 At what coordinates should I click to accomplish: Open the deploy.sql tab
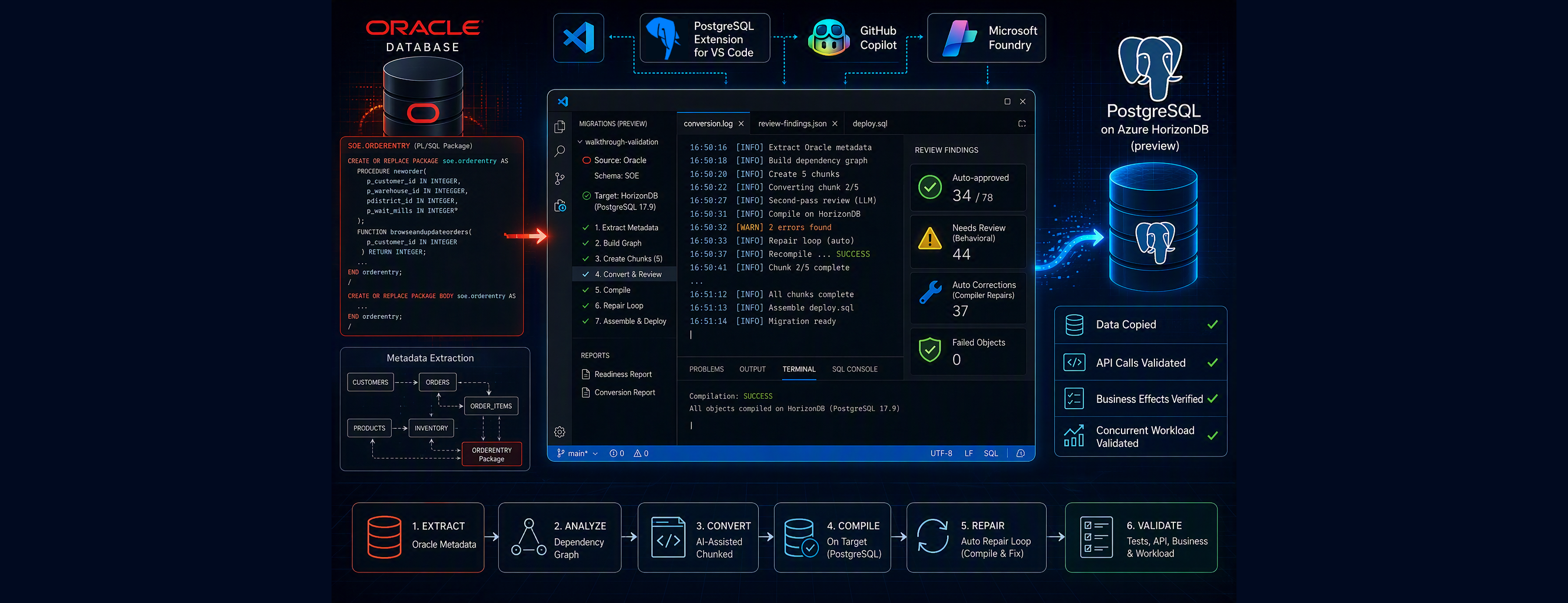pyautogui.click(x=870, y=124)
